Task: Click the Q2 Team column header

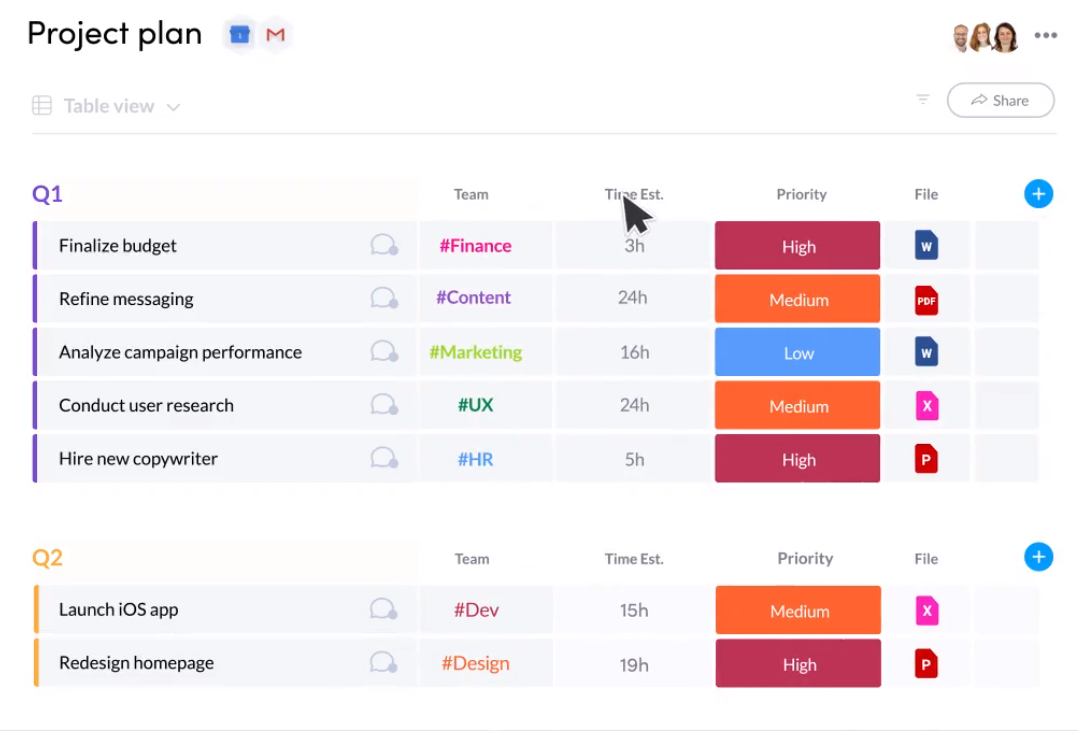Action: (471, 559)
